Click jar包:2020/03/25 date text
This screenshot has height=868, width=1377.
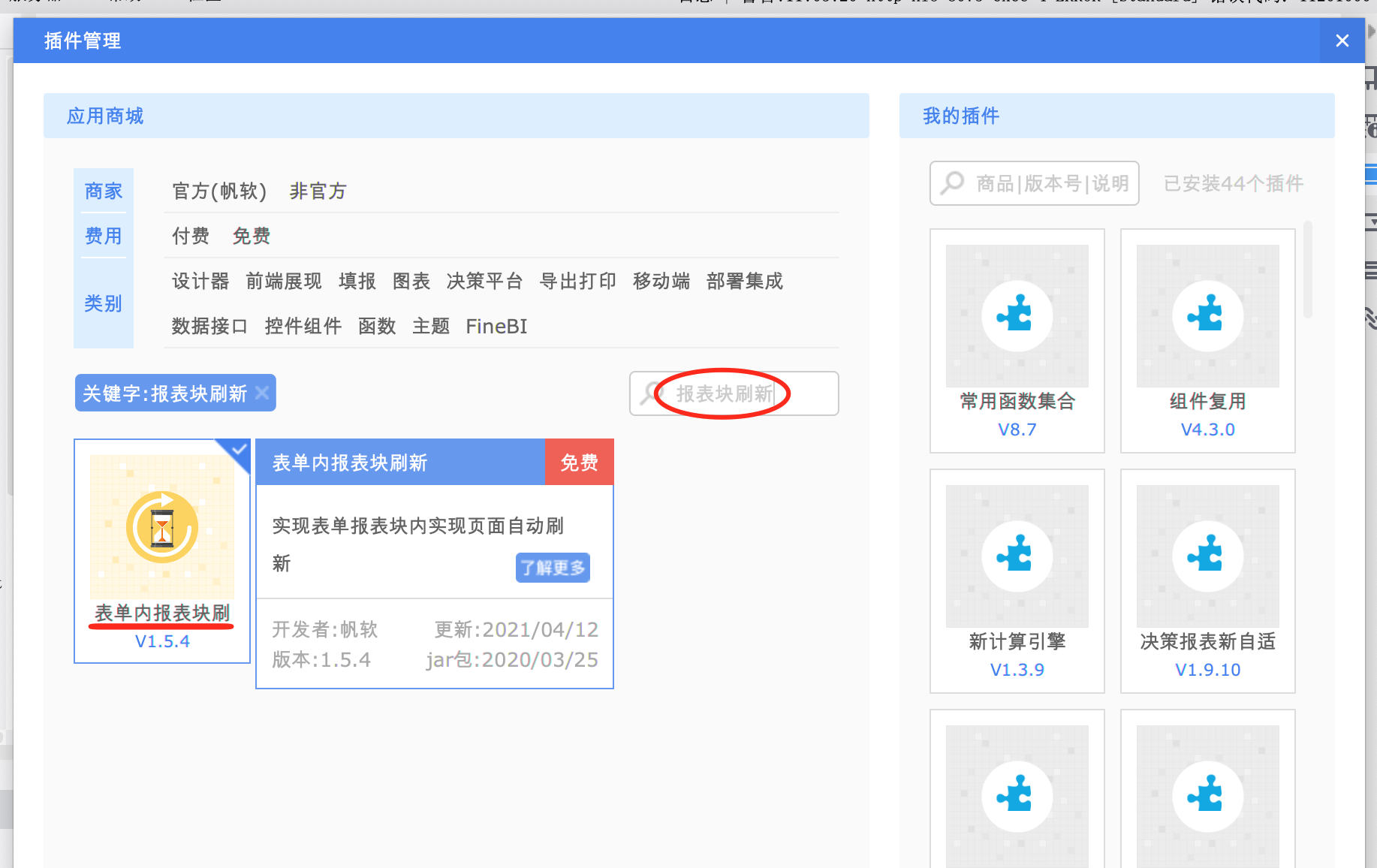tap(512, 659)
